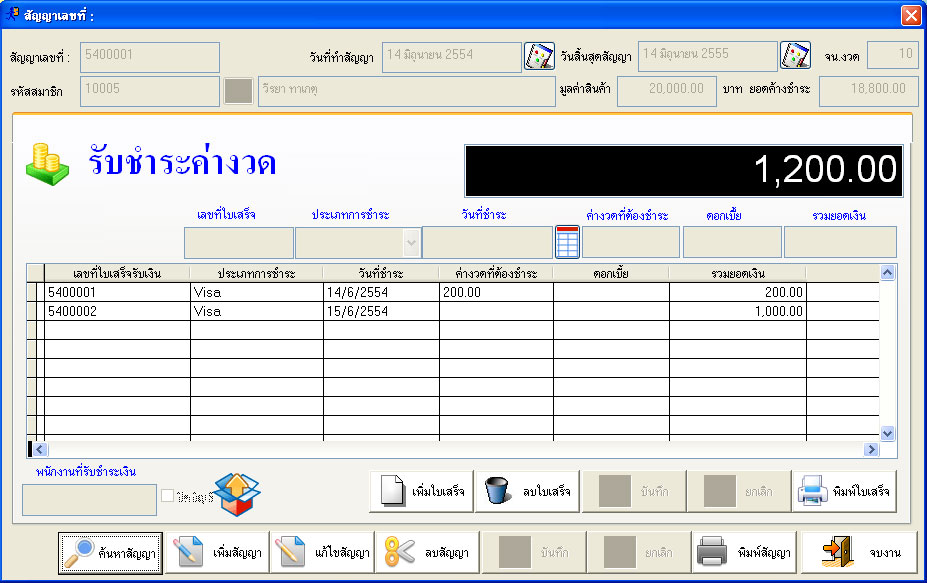The image size is (927, 583).
Task: Click the เลขที่ใบเสร็จ receipt number input field
Action: click(239, 242)
